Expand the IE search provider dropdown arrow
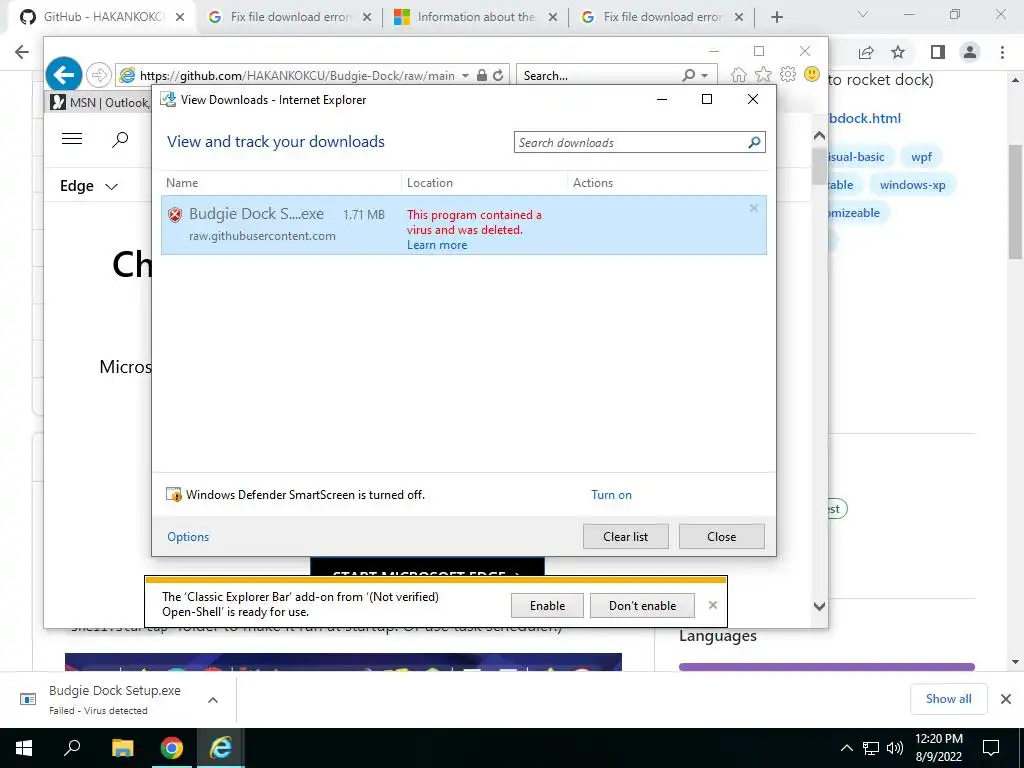Screen dimensions: 1024x768 (705, 76)
